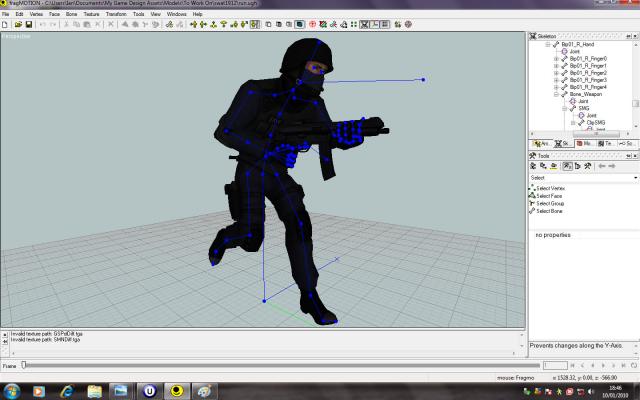
Task: Select the SMG bone in skeleton tree
Action: (x=584, y=108)
